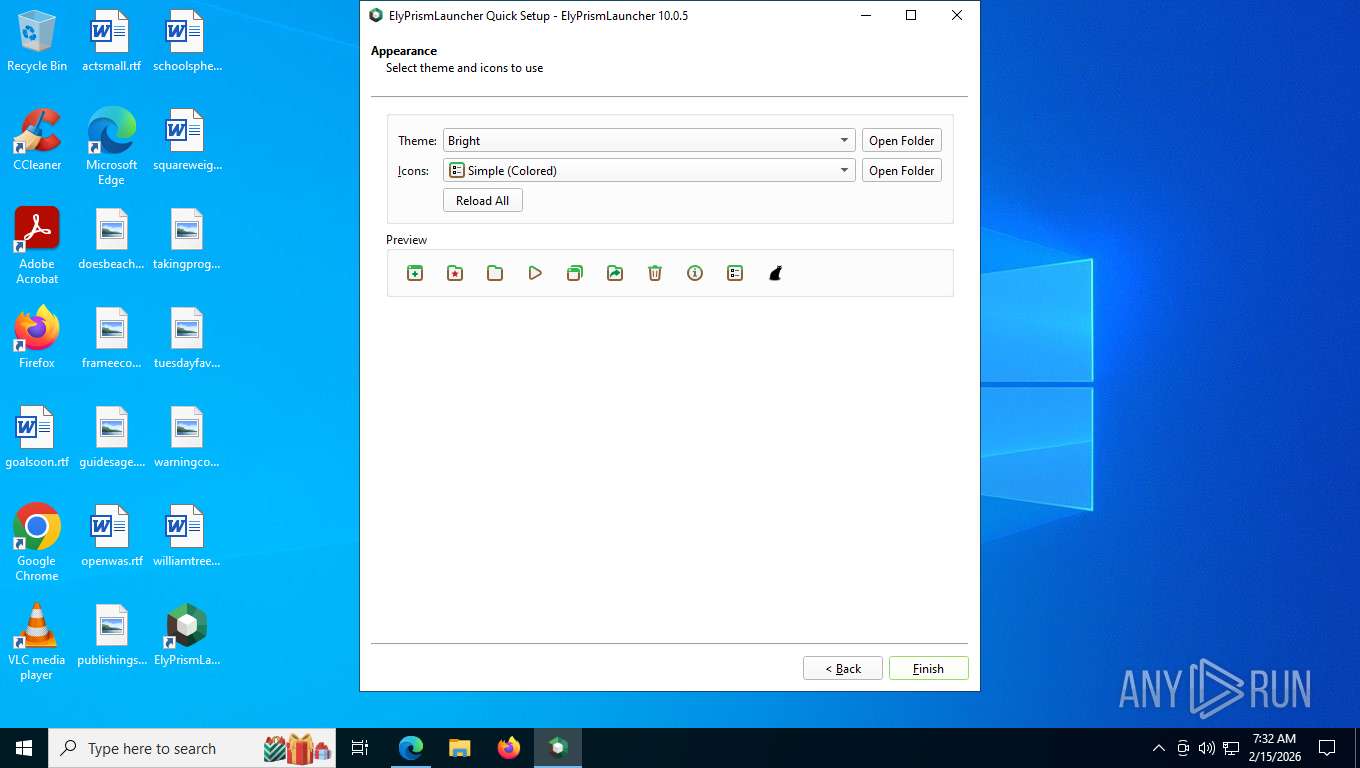Click the network tray icon
The height and width of the screenshot is (768, 1360).
click(x=1231, y=748)
